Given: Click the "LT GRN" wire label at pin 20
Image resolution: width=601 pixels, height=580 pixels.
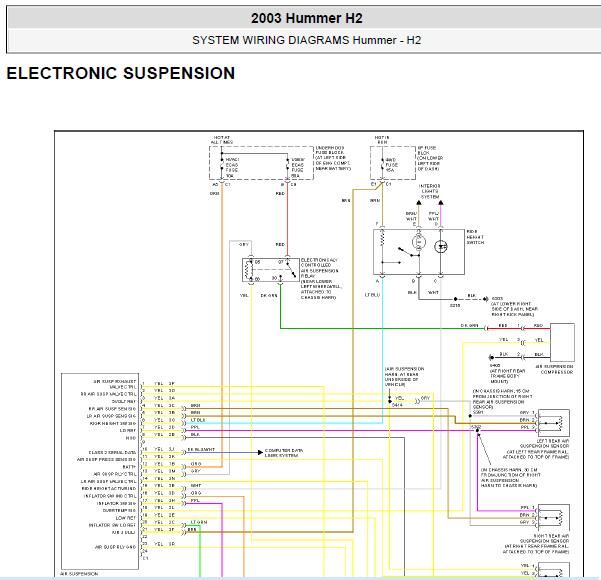Looking at the screenshot, I should coord(199,522).
